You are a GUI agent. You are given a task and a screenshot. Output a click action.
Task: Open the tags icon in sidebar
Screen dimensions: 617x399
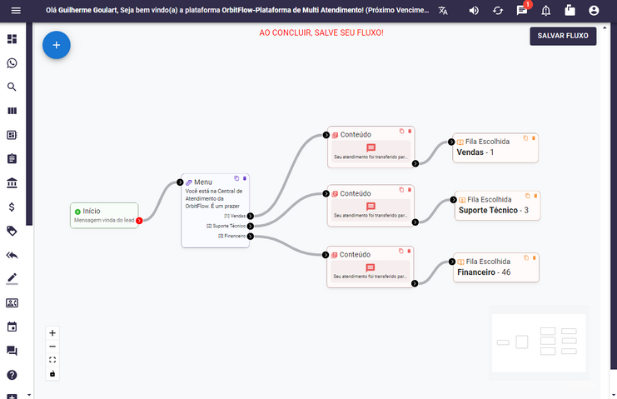[12, 231]
